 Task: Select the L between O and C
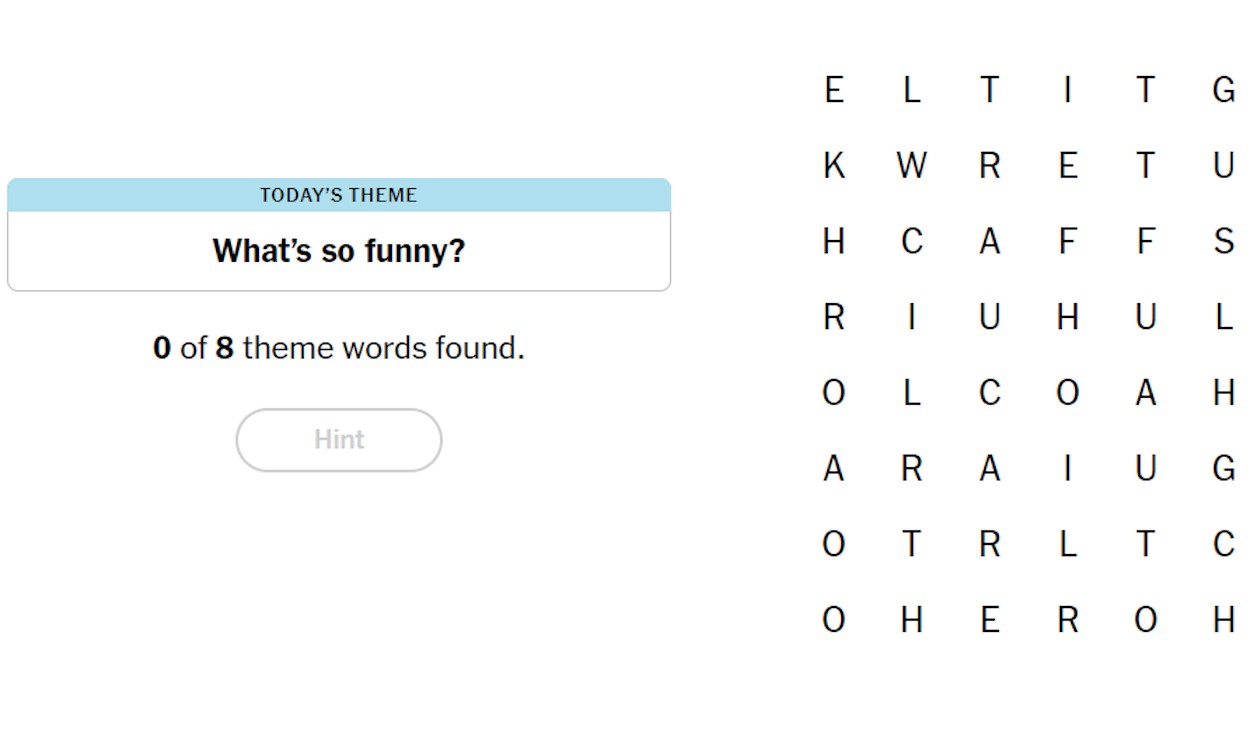[912, 393]
